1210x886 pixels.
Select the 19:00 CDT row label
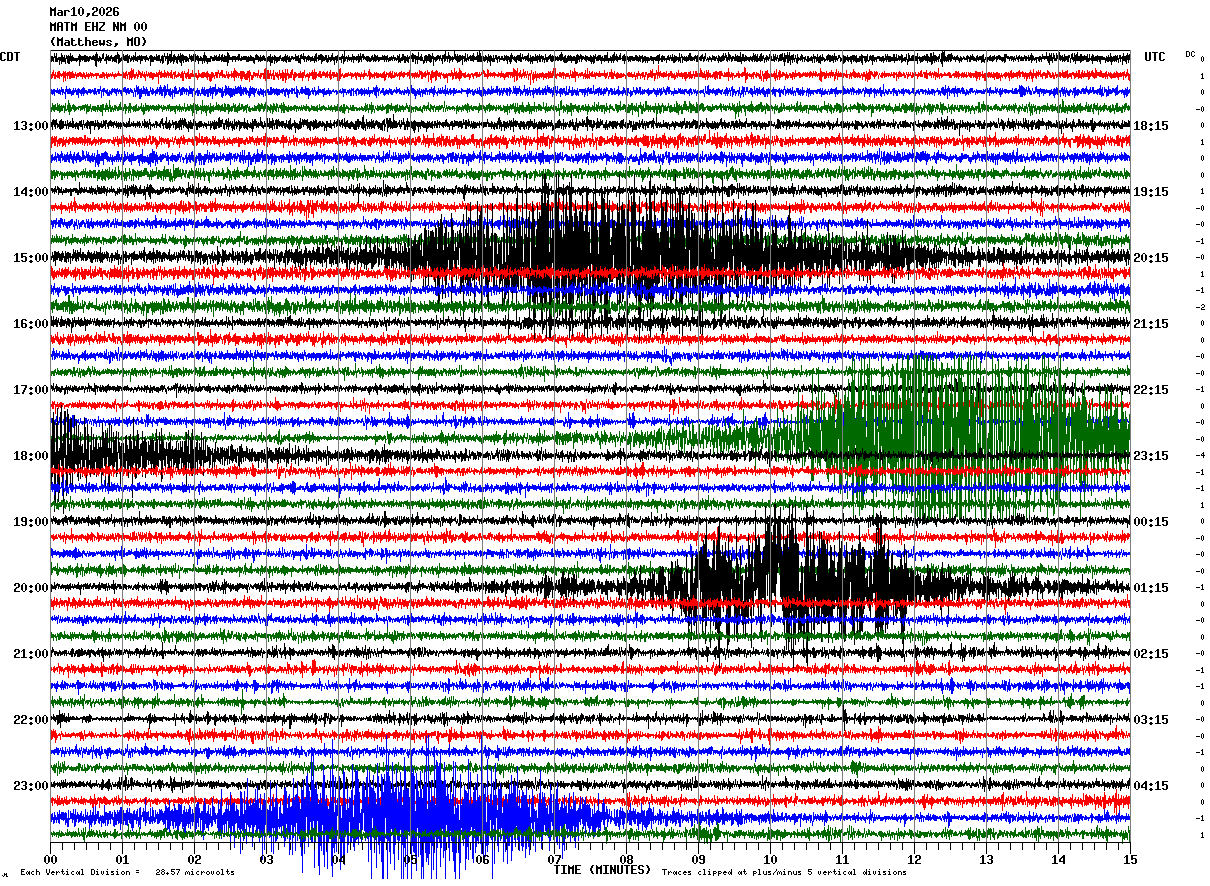point(31,522)
